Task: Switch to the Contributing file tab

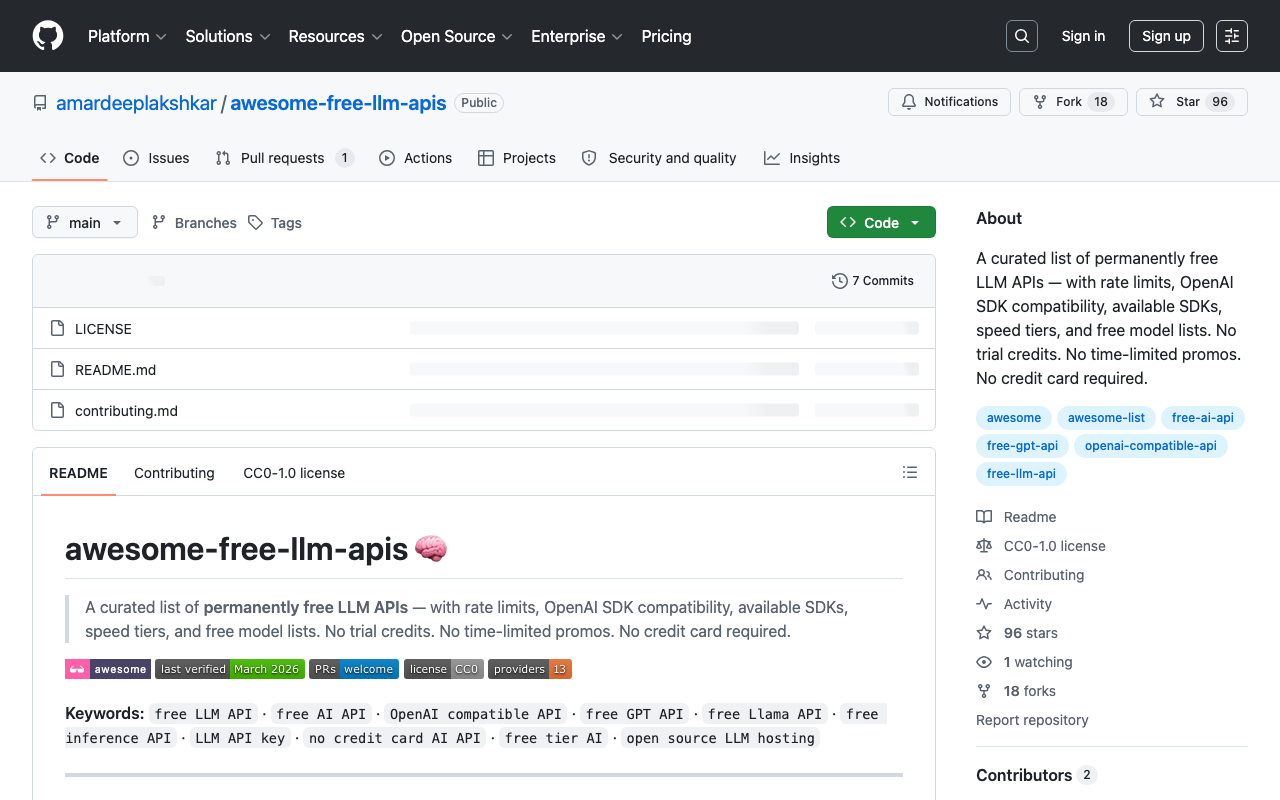Action: point(174,473)
